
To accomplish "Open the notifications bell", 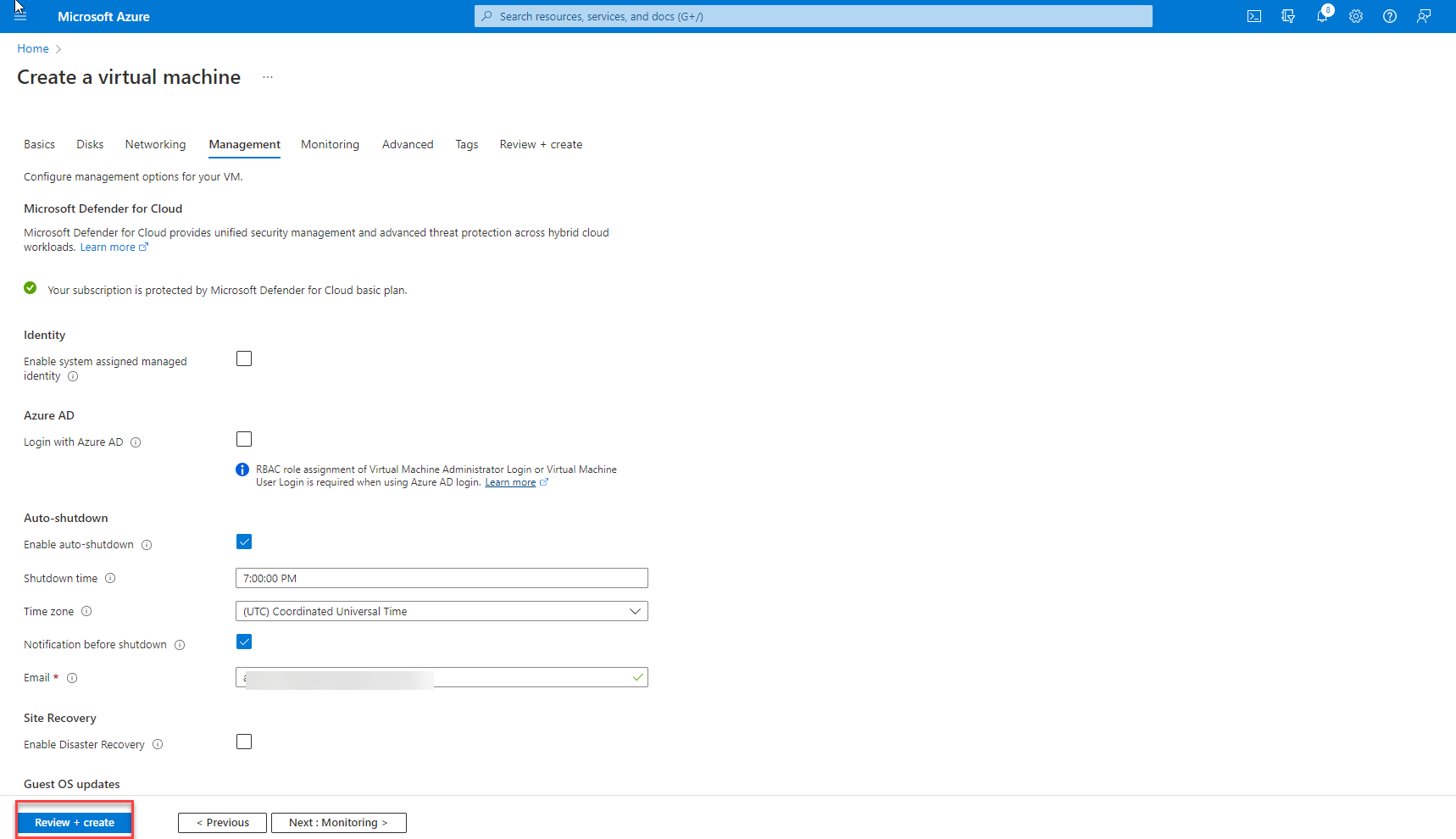I will point(1322,16).
